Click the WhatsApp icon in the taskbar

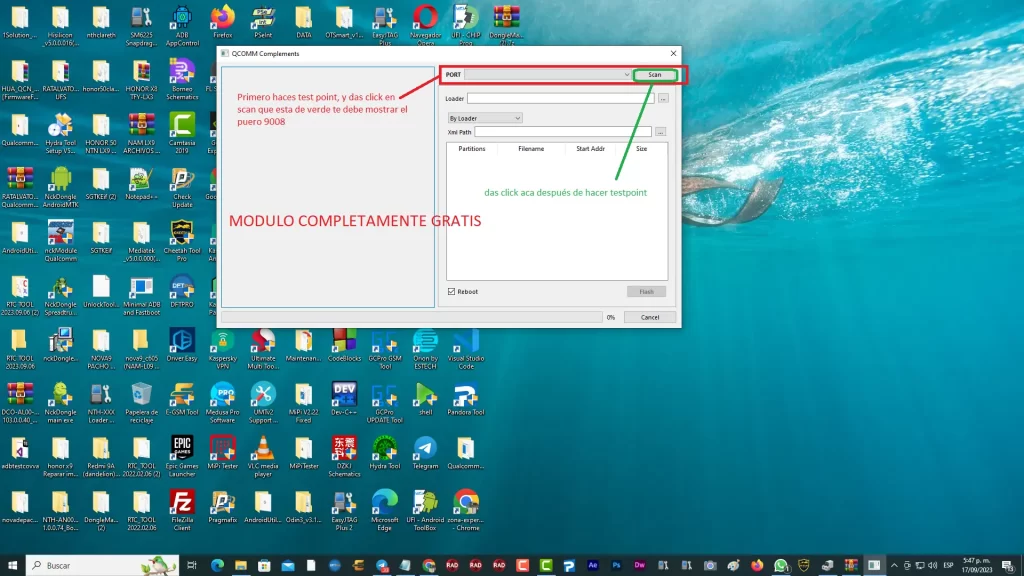tap(782, 566)
